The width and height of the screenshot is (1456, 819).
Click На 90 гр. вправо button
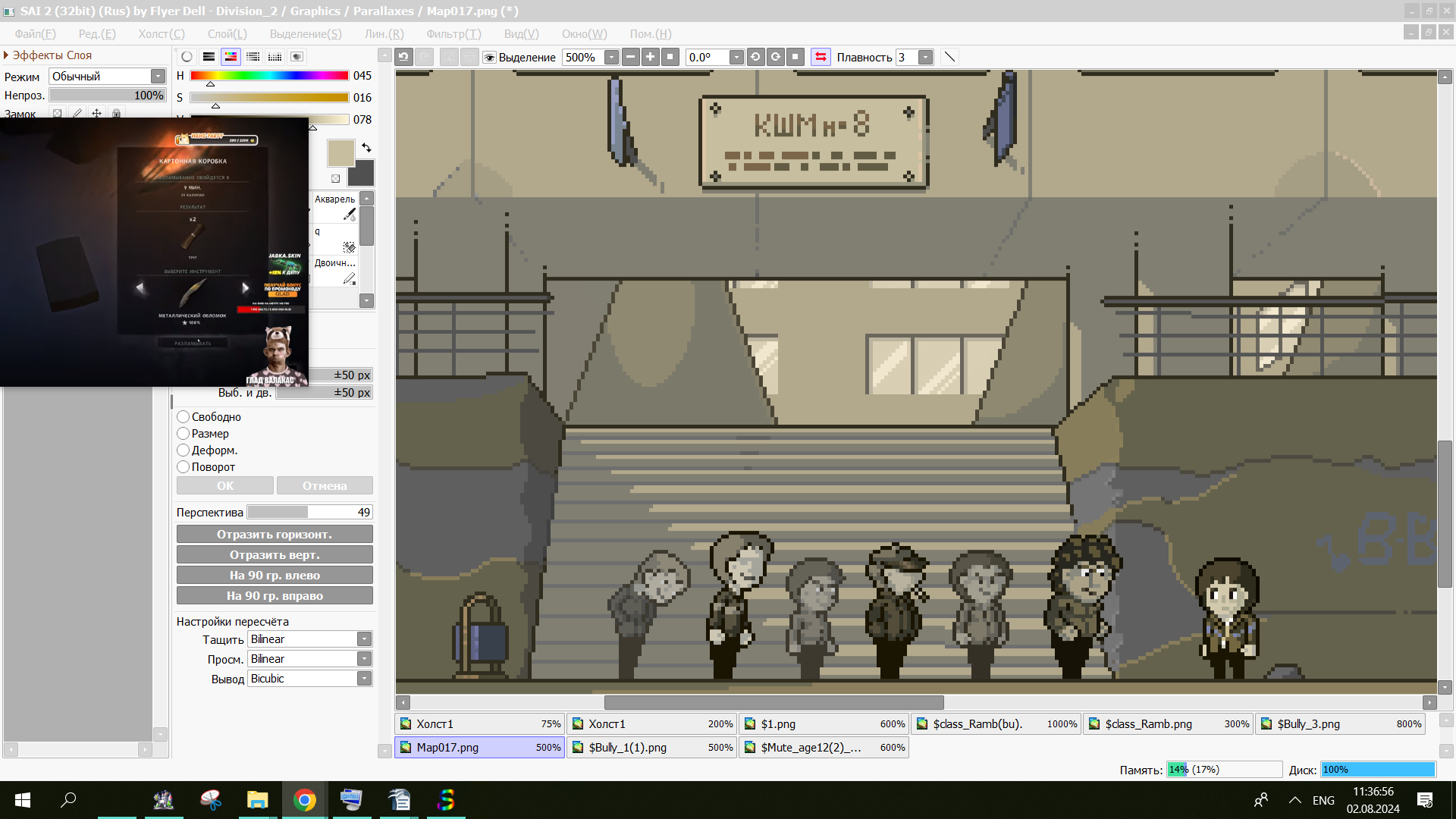[x=275, y=596]
